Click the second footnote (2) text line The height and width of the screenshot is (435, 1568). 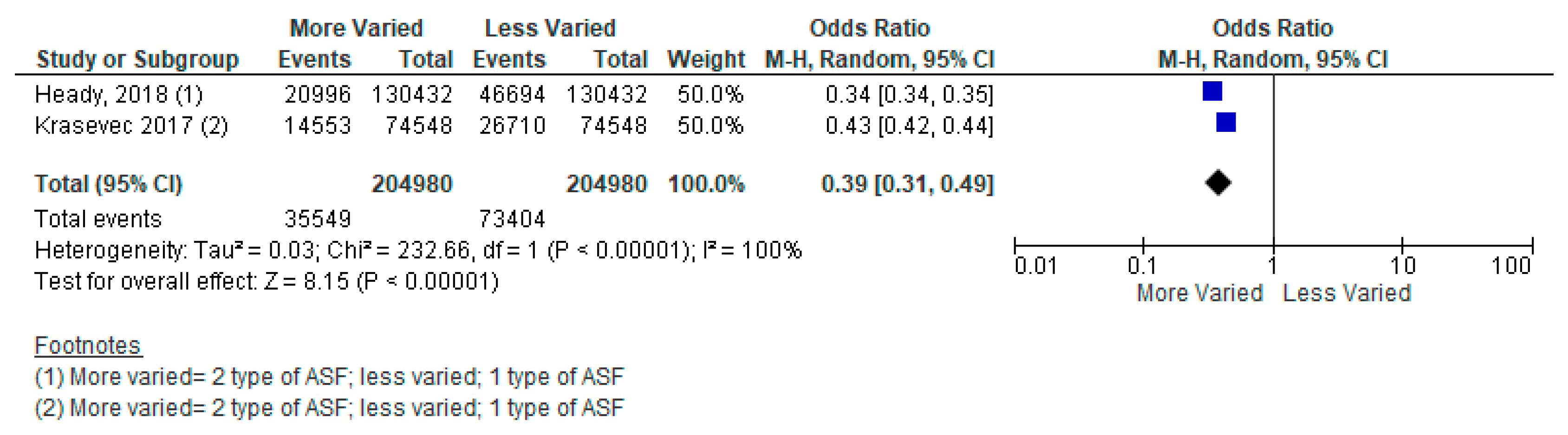pos(329,408)
